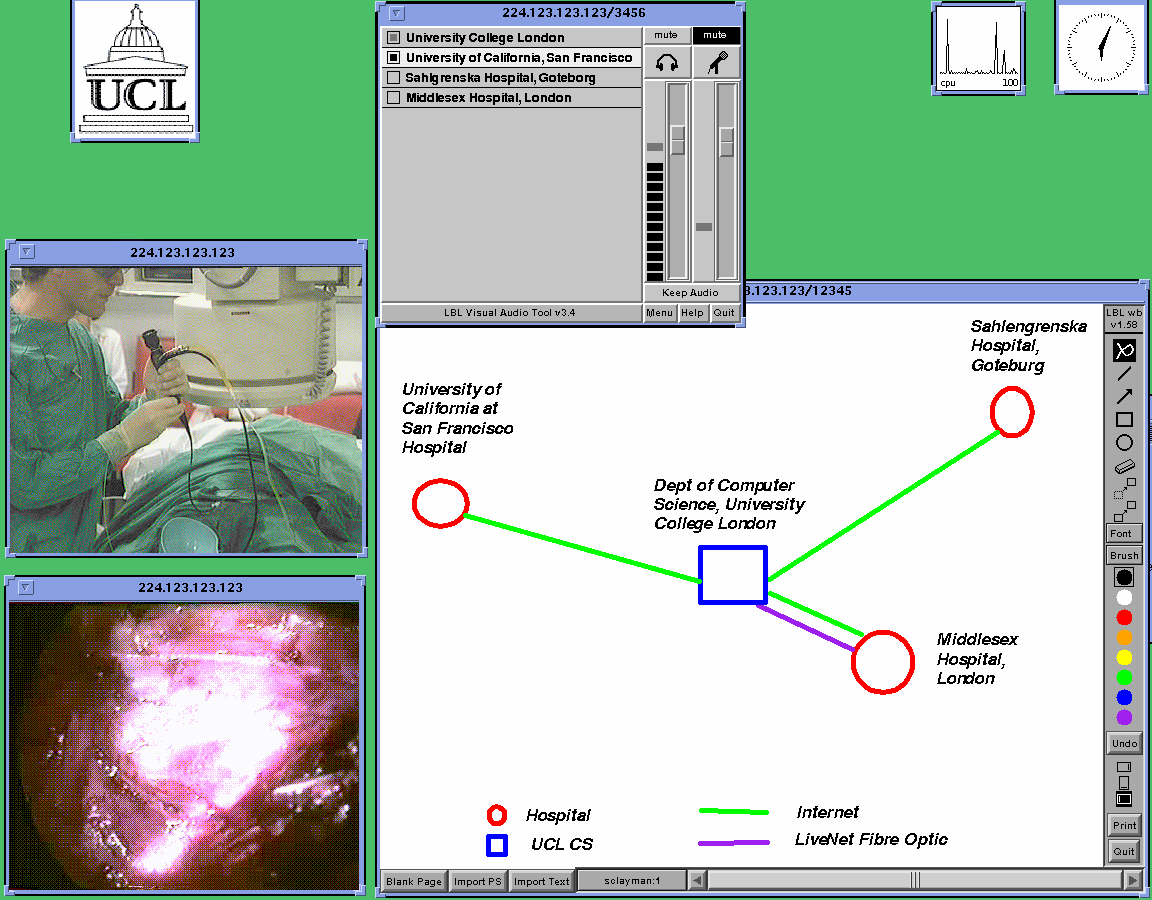Click the '224.123.123.123/3456' audio tool title
Image resolution: width=1152 pixels, height=900 pixels.
(574, 12)
